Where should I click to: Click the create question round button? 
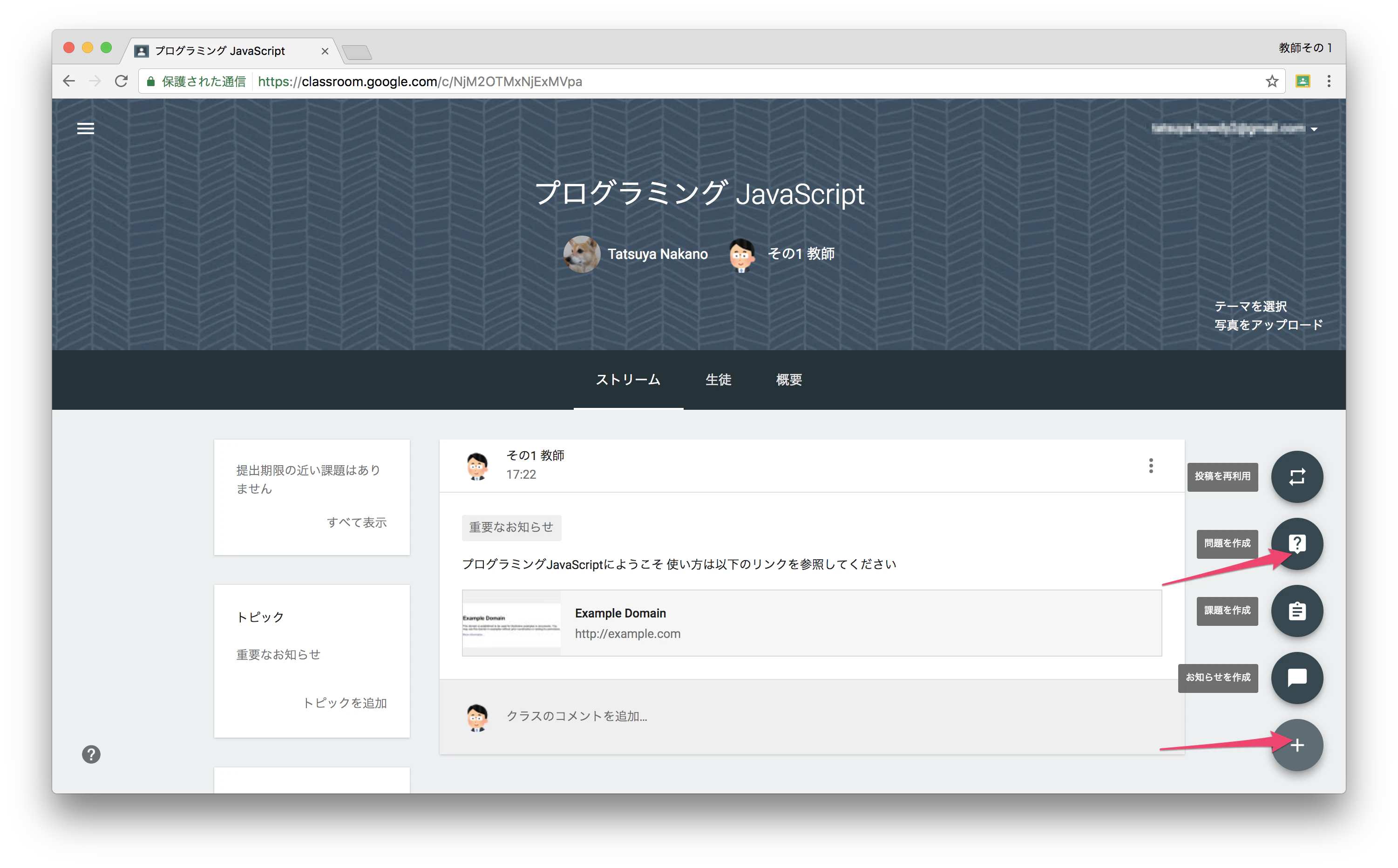click(x=1297, y=543)
